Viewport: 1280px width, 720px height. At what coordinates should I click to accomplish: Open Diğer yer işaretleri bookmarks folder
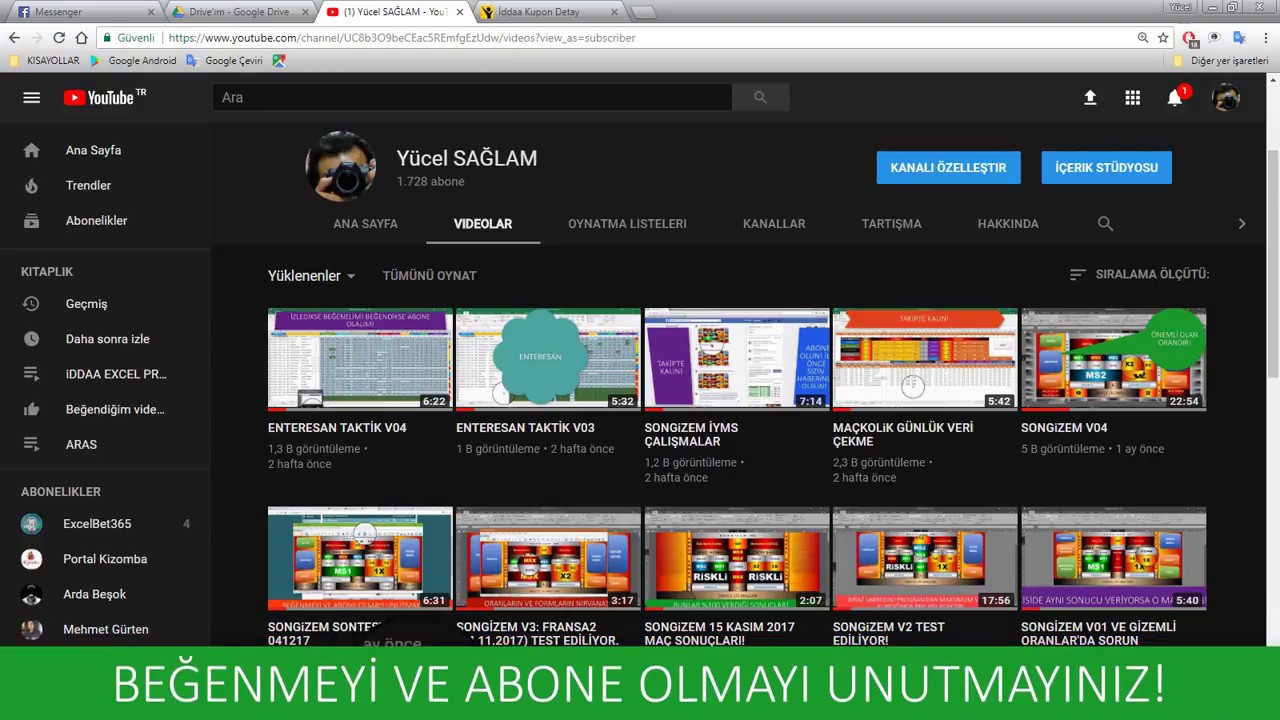coord(1221,61)
